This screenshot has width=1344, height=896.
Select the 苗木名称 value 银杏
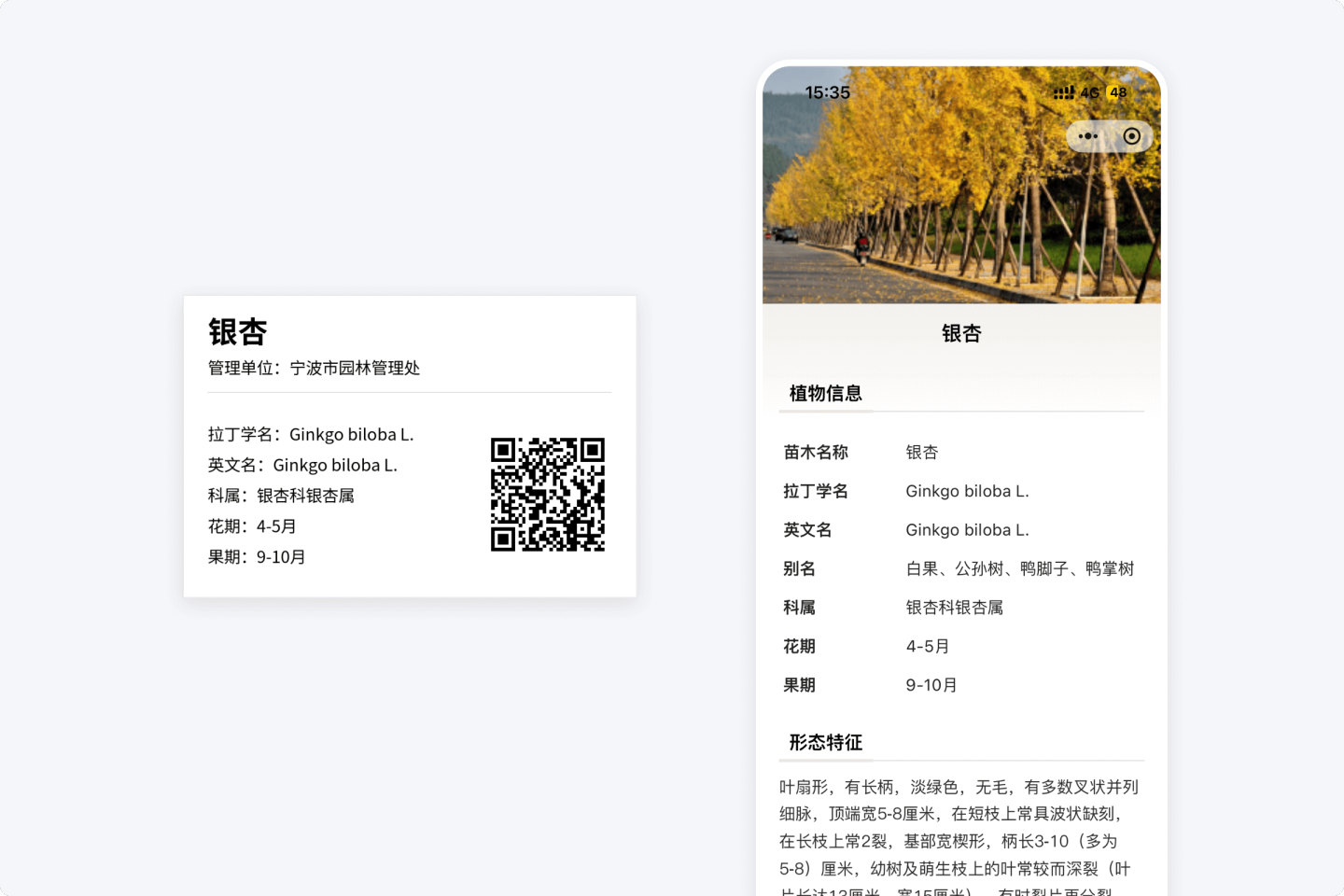click(922, 452)
